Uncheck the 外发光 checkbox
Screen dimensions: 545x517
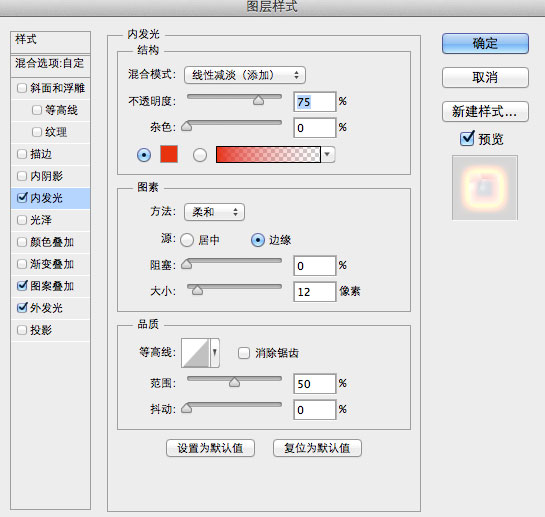[22, 307]
